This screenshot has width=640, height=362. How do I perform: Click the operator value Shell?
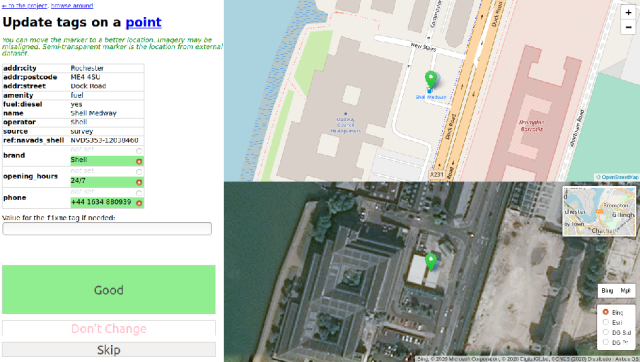click(x=78, y=122)
